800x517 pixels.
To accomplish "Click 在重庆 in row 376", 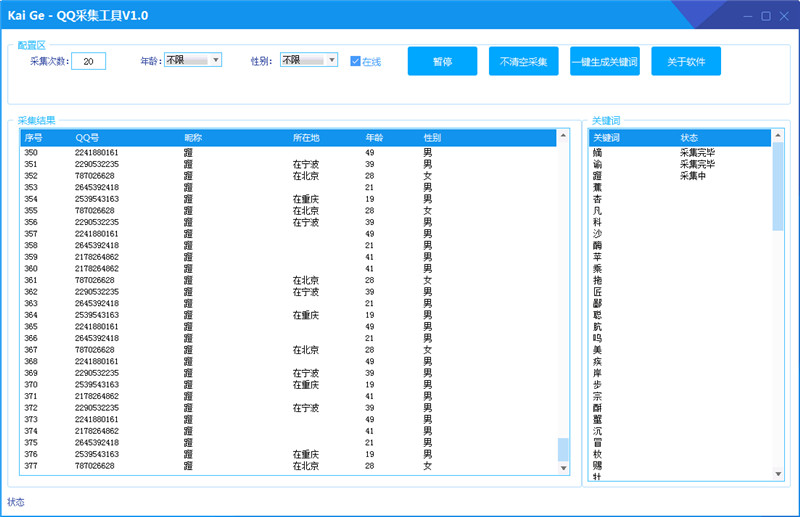I will 306,454.
